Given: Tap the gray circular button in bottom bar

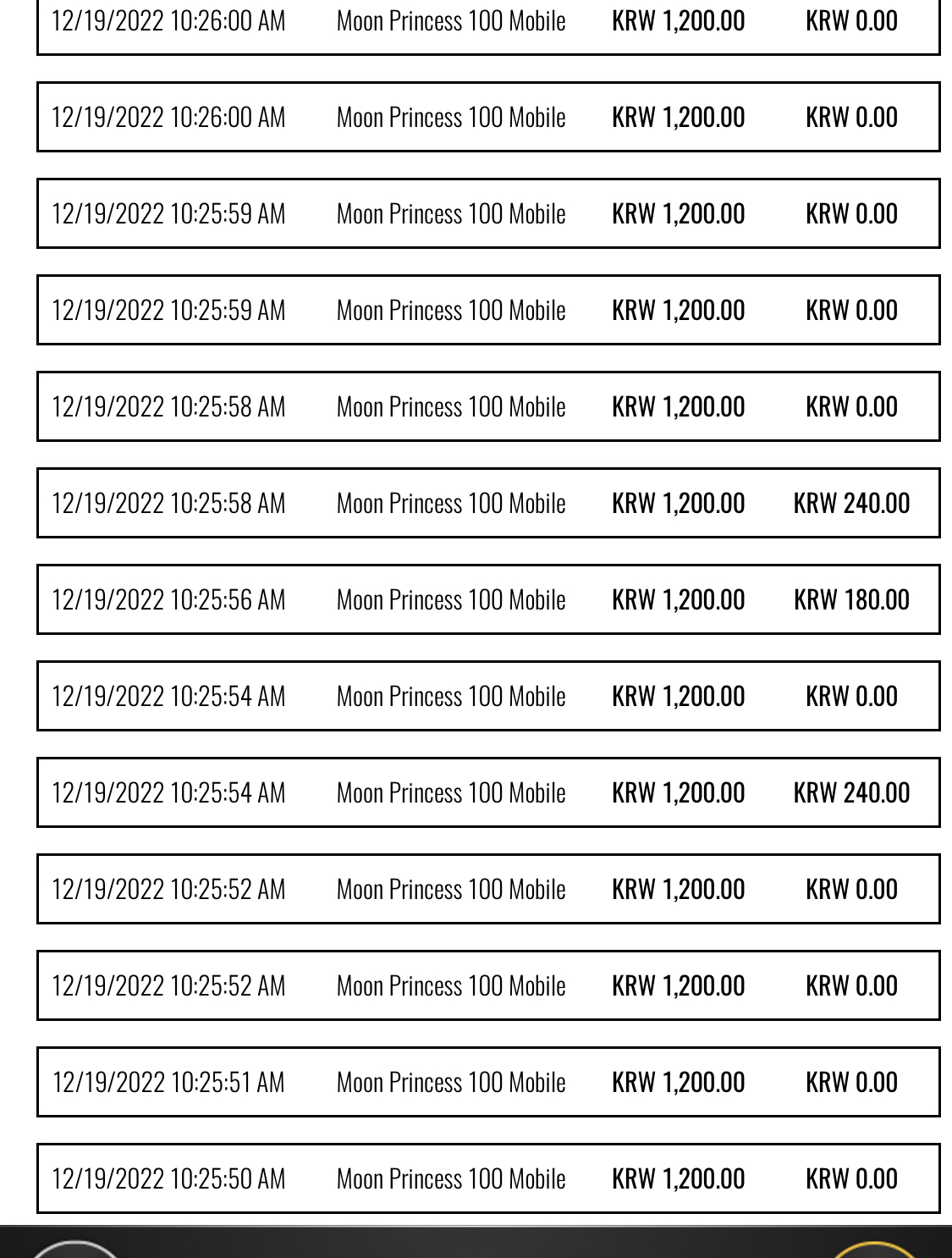Looking at the screenshot, I should click(74, 1250).
